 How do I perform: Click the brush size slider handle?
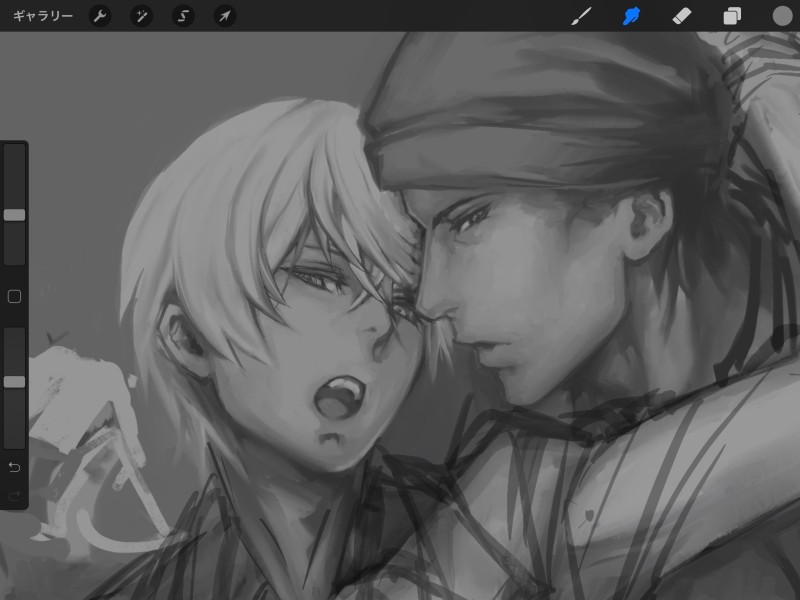tap(14, 215)
